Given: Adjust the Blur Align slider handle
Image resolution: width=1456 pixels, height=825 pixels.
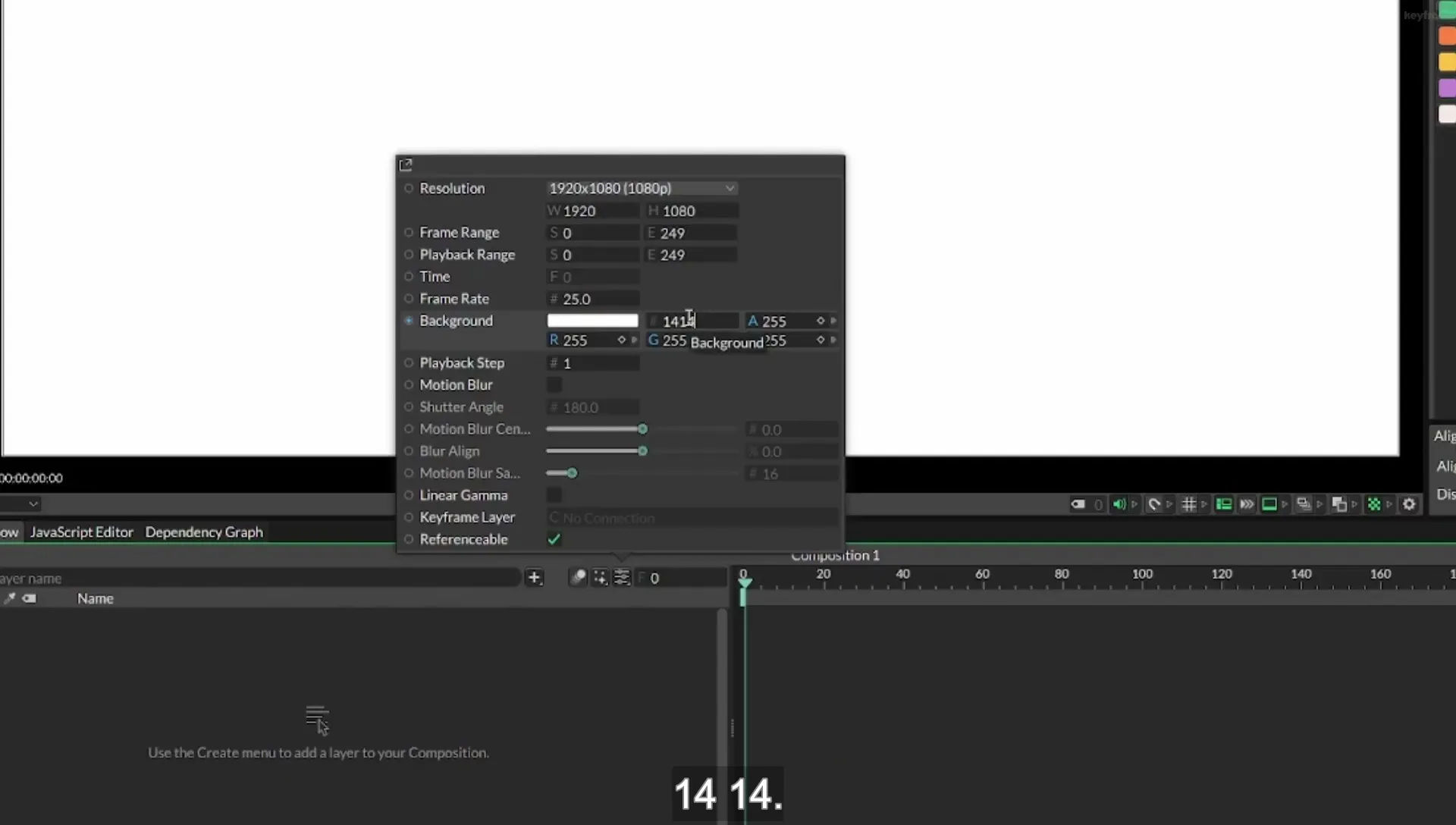Looking at the screenshot, I should [642, 451].
